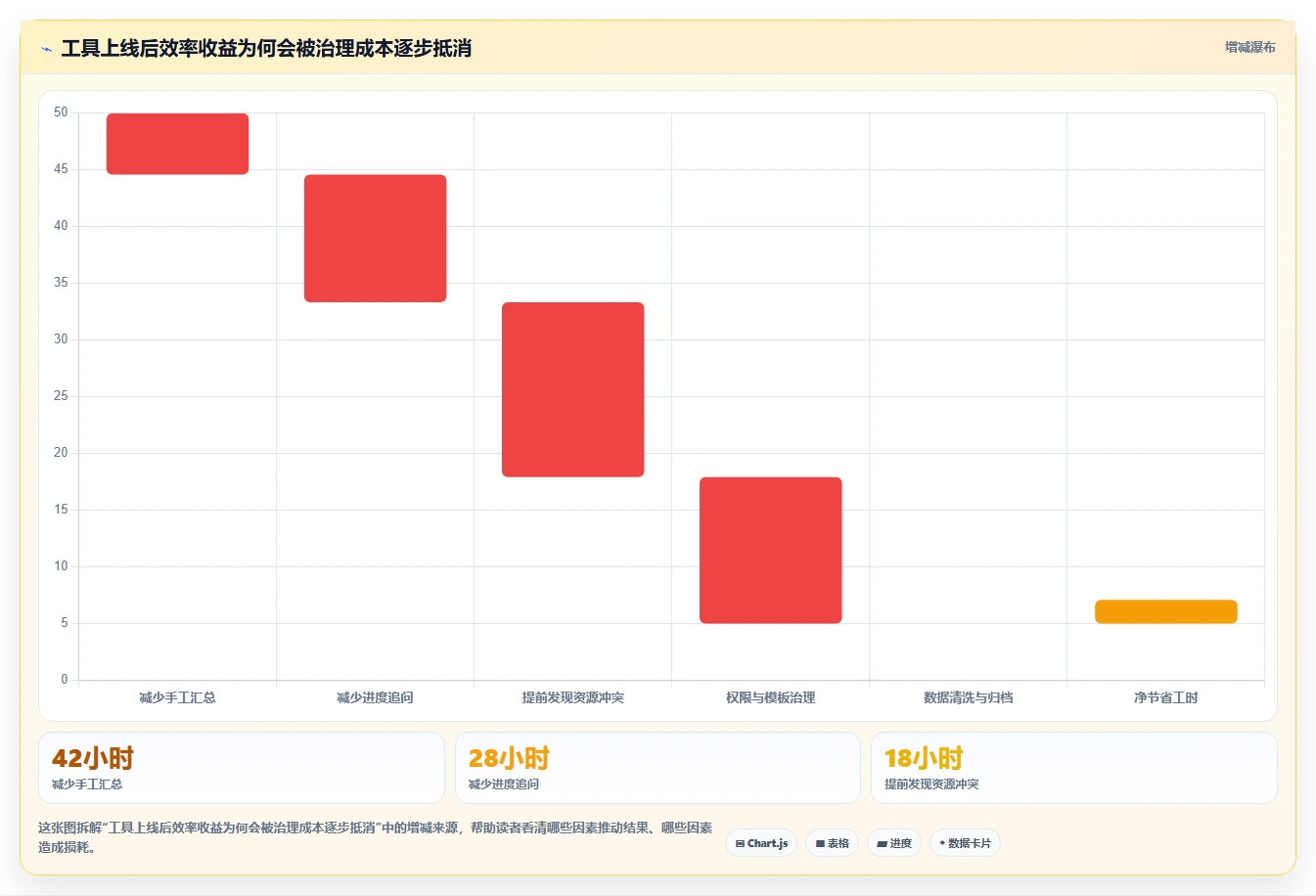Click the Chart.js tag chip
The height and width of the screenshot is (896, 1316).
point(761,843)
